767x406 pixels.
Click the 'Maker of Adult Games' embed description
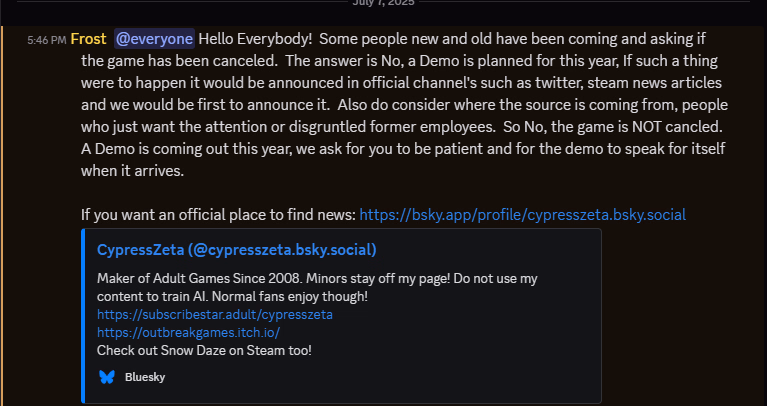pyautogui.click(x=200, y=278)
